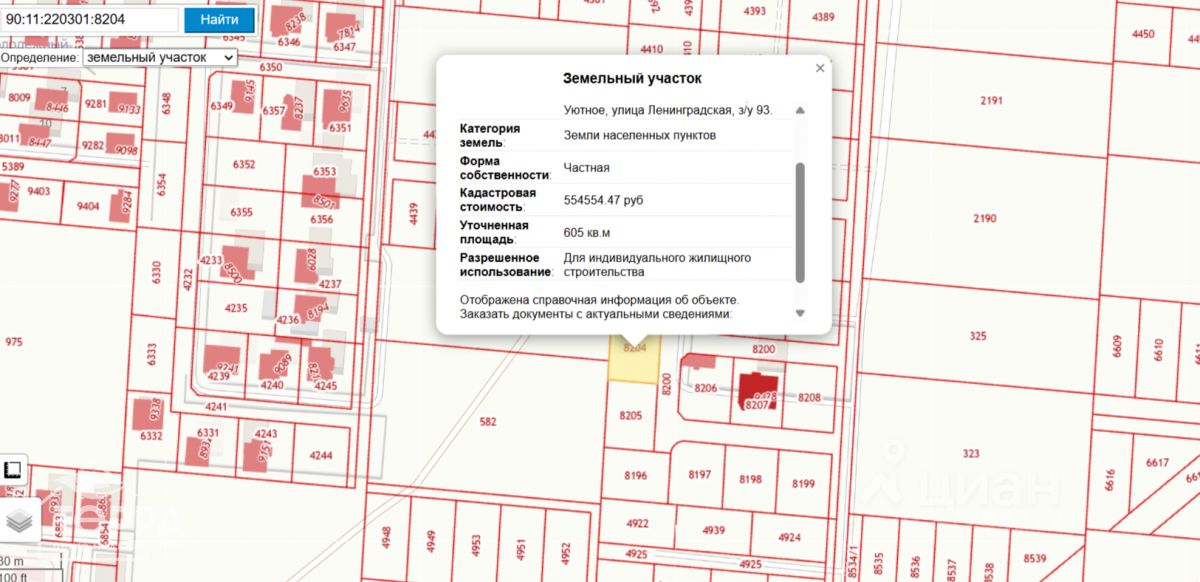Click parcel 4235 on the map

coord(236,308)
